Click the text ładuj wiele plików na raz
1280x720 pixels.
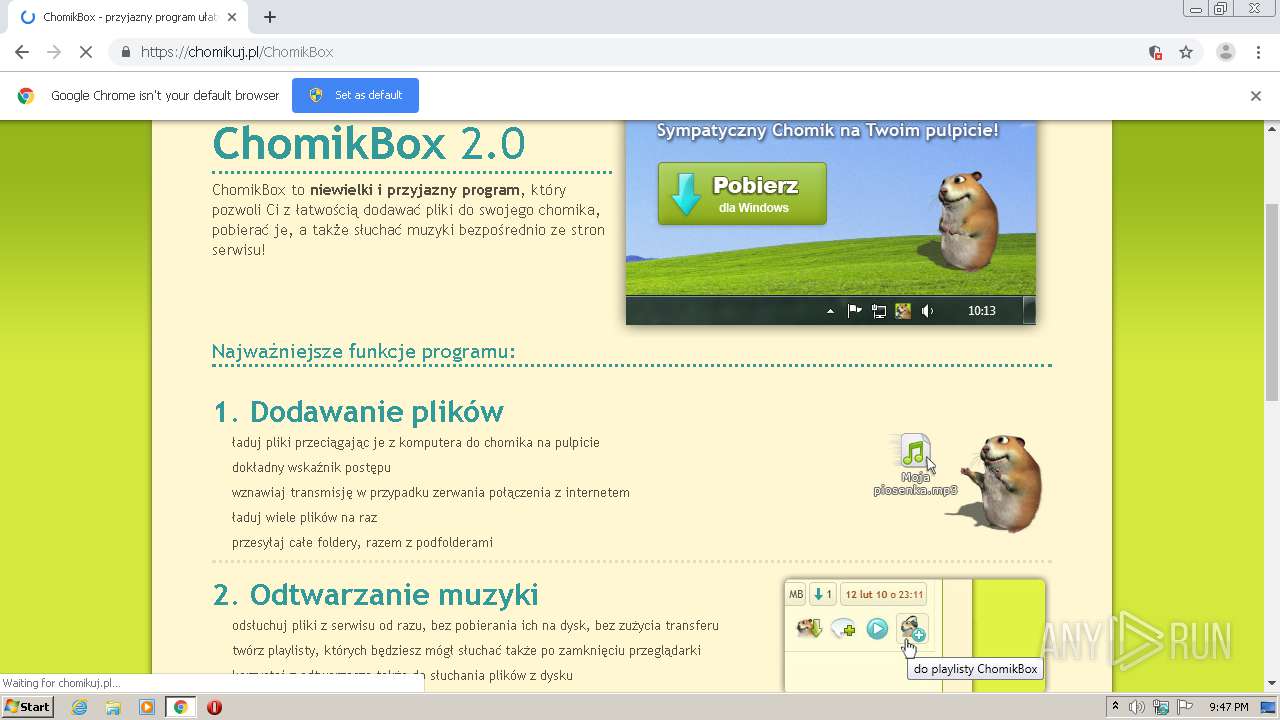pyautogui.click(x=304, y=518)
